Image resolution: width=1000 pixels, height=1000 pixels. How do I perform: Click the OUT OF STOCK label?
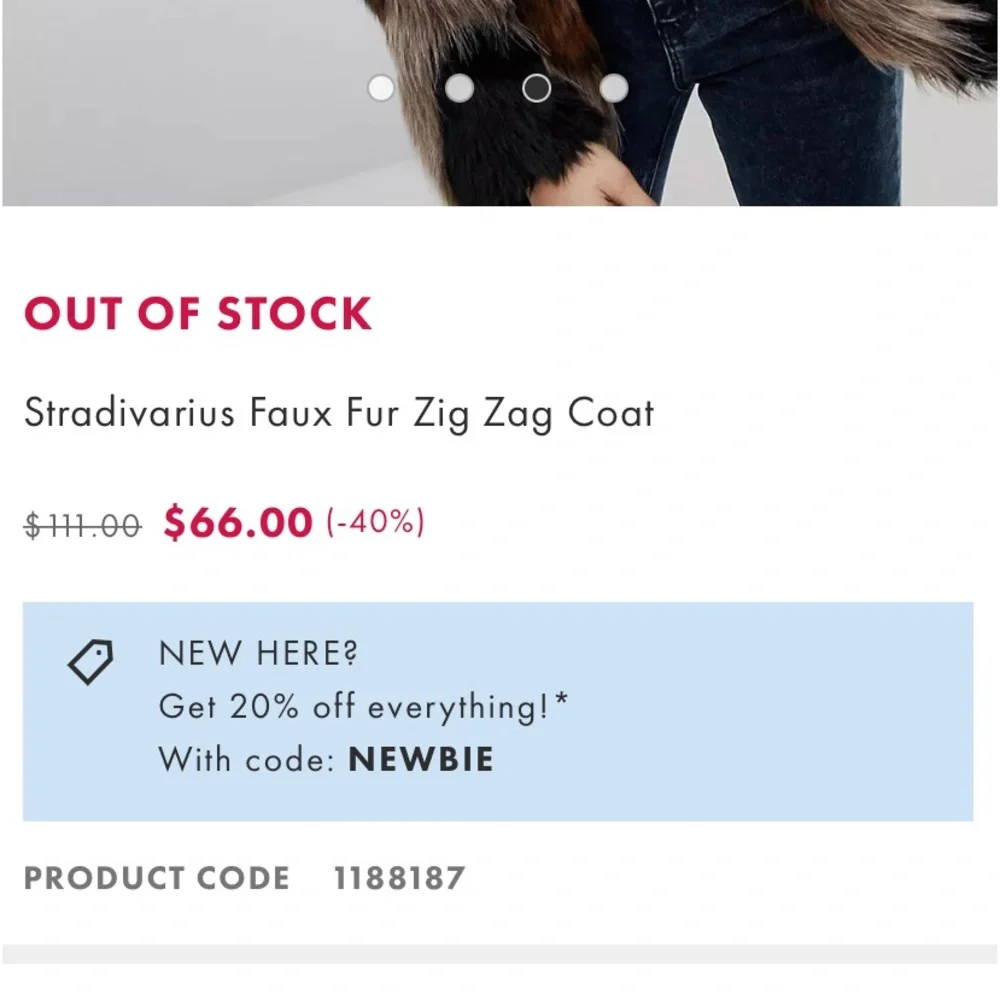[197, 314]
